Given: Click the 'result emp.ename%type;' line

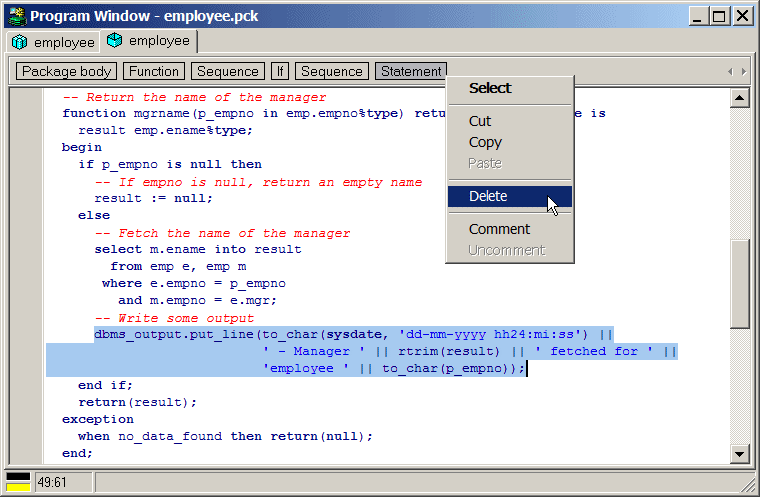Looking at the screenshot, I should coord(165,130).
